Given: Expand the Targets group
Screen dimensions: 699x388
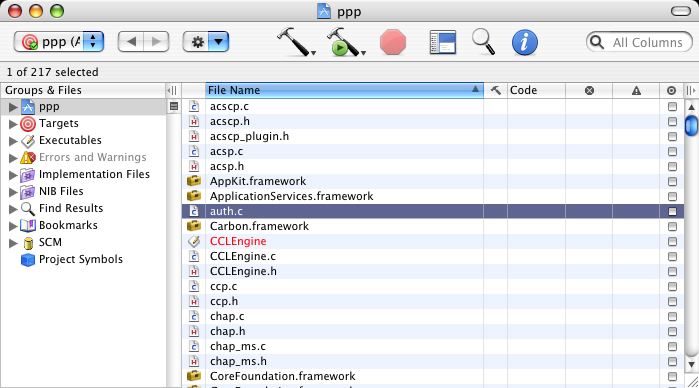Looking at the screenshot, I should coord(13,124).
